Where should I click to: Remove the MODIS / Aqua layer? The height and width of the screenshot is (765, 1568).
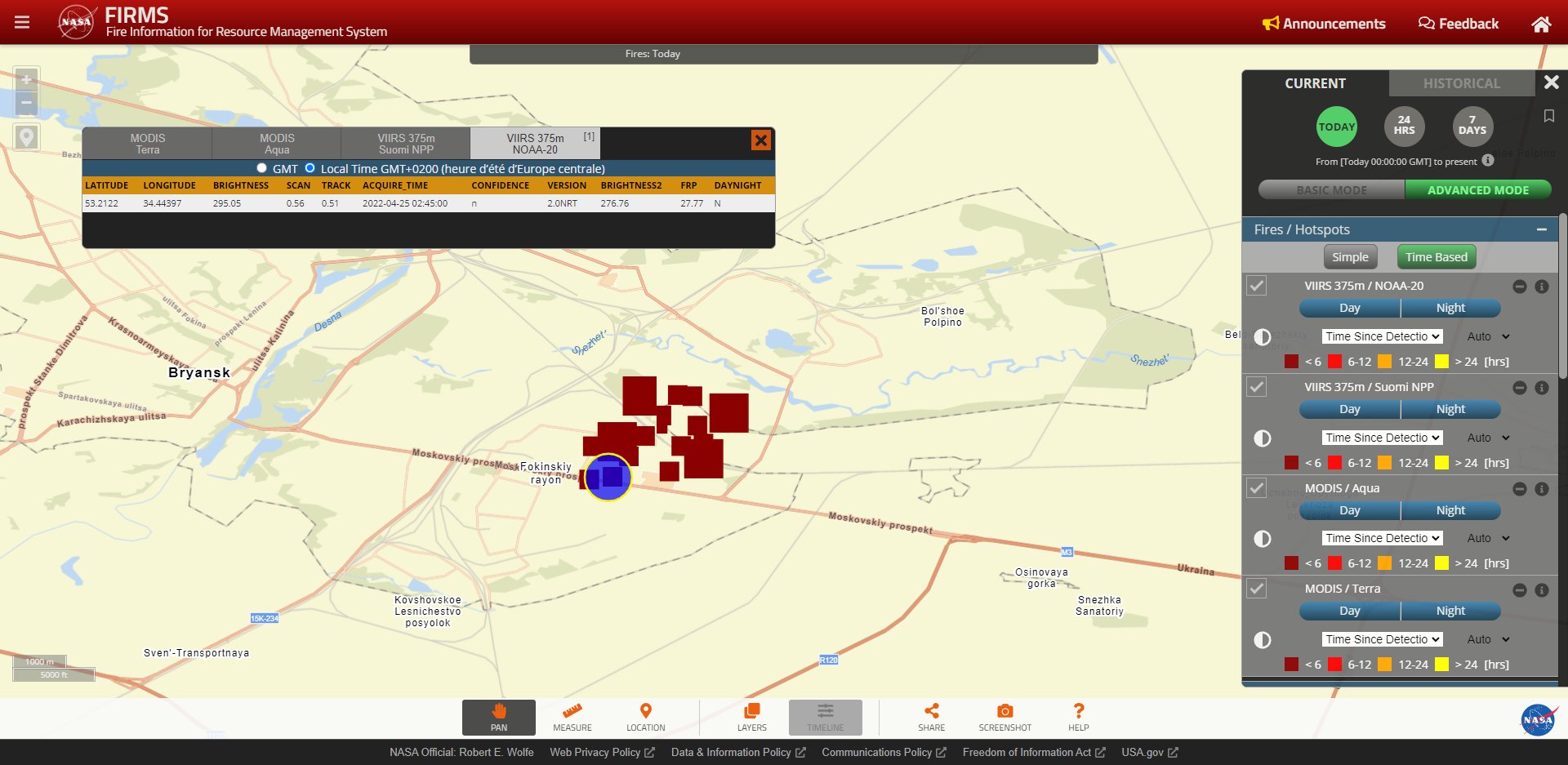1520,489
